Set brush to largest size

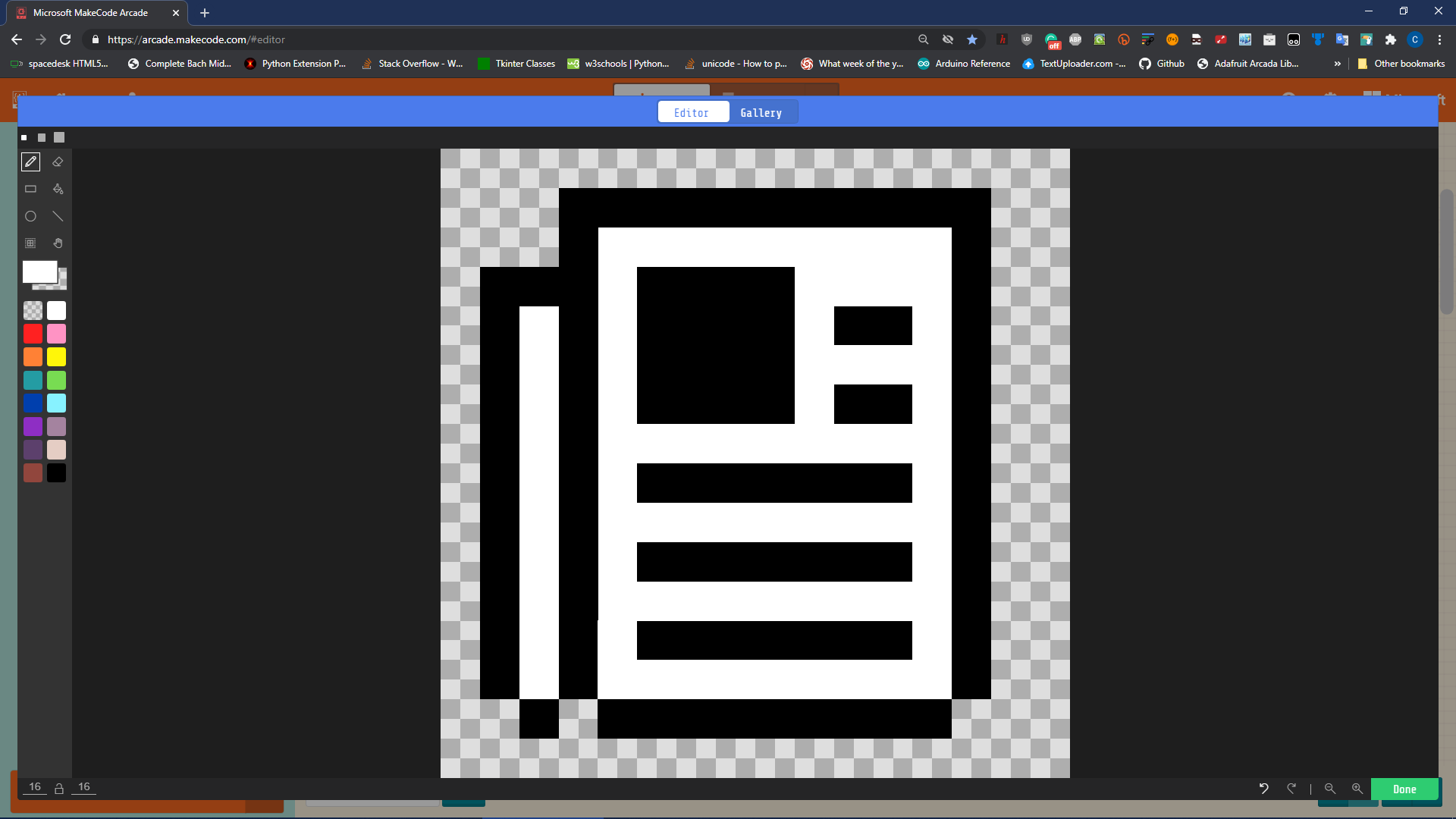click(x=59, y=137)
